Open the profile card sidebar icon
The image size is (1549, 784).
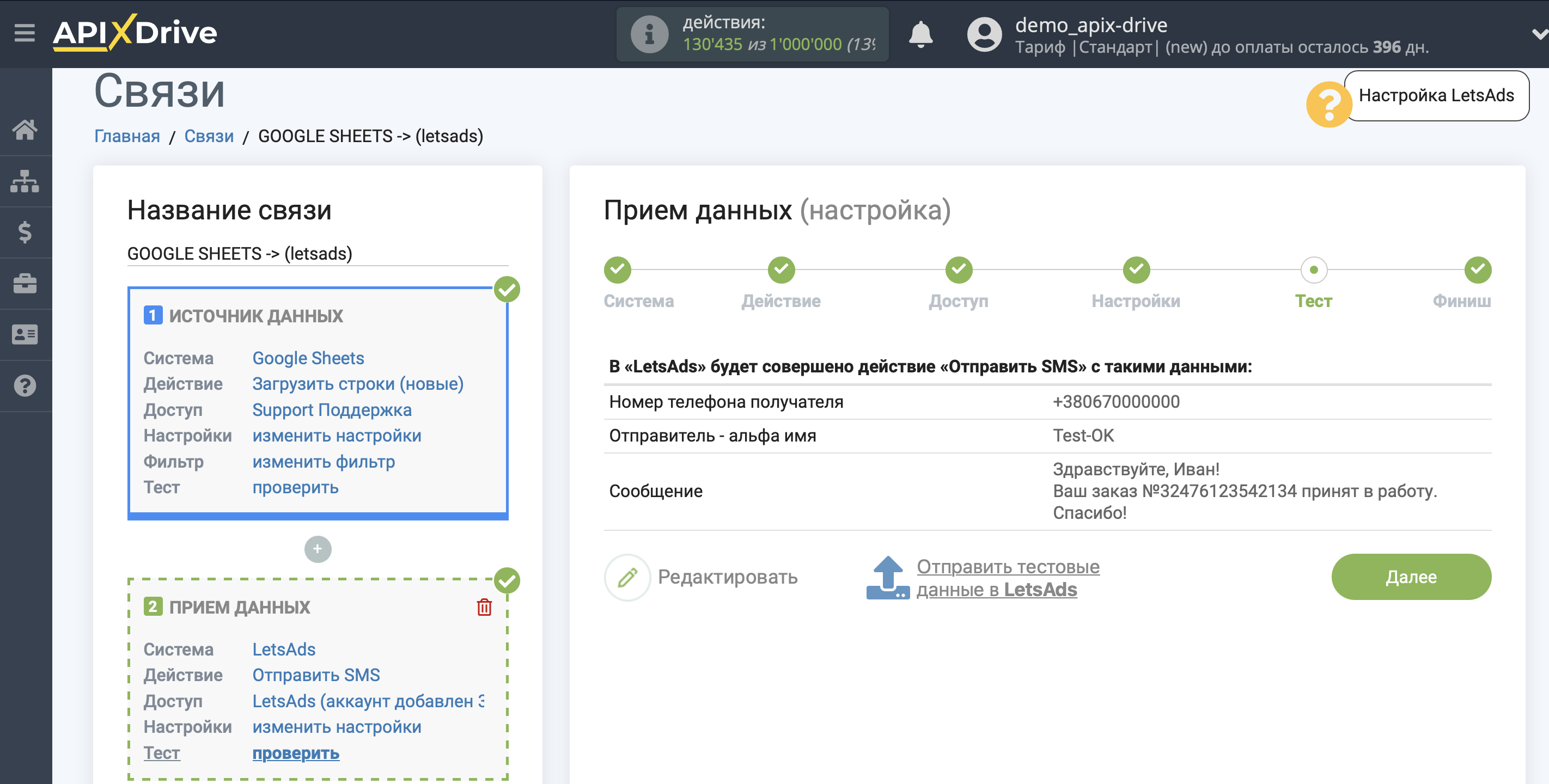(x=25, y=334)
